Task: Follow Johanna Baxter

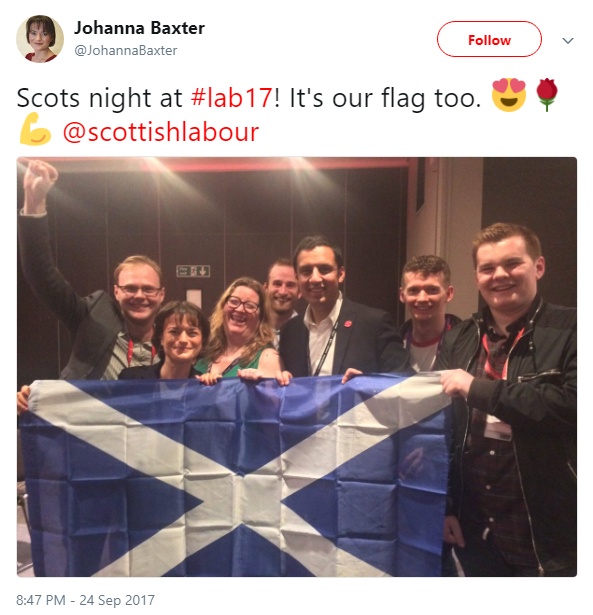Action: 489,39
